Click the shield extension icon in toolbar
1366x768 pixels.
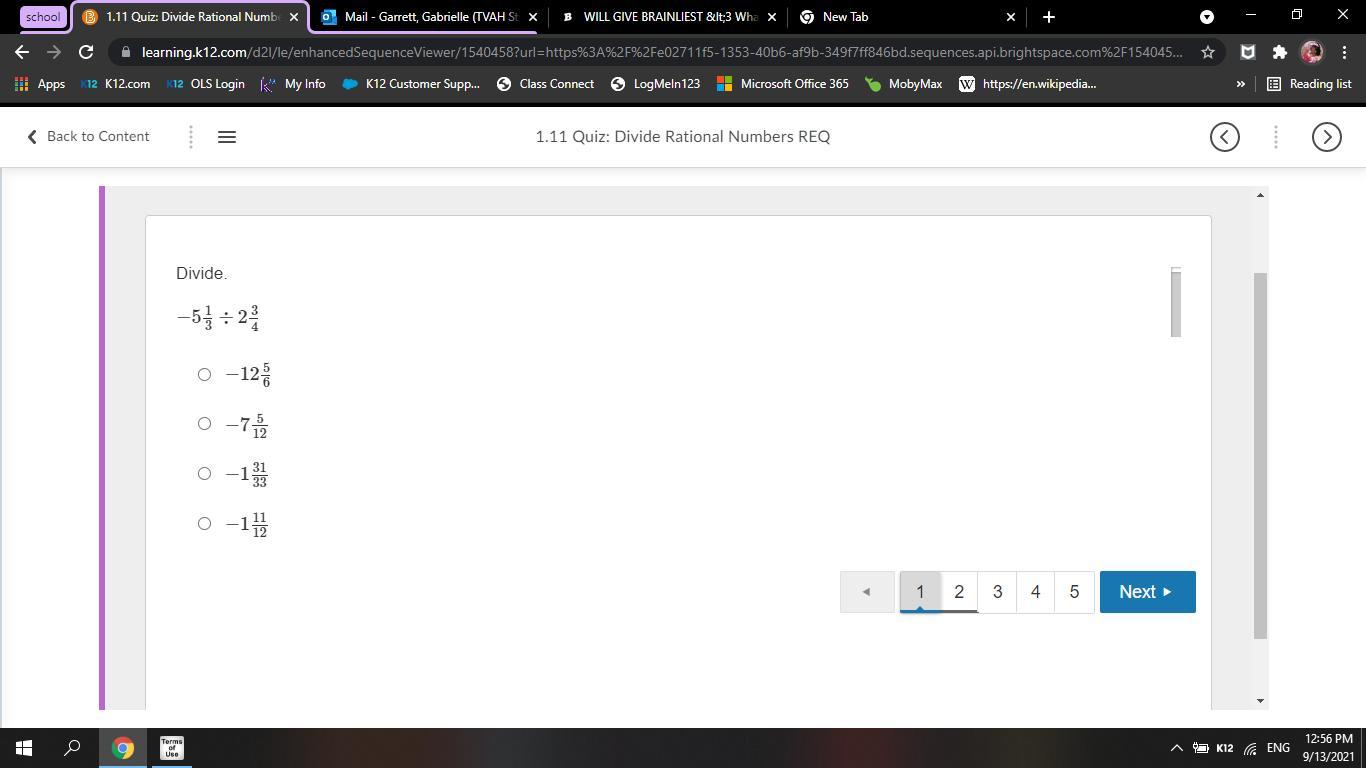(x=1248, y=52)
